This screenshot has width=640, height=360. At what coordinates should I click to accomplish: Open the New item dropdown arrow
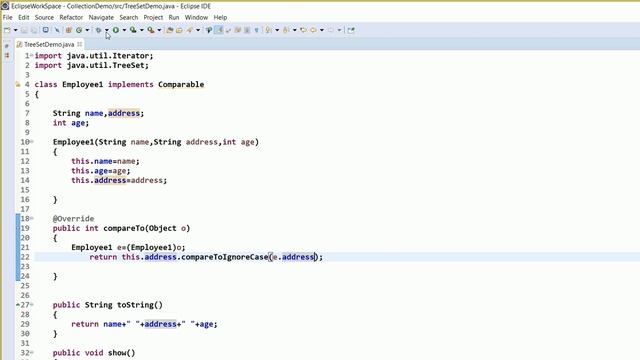(x=16, y=30)
